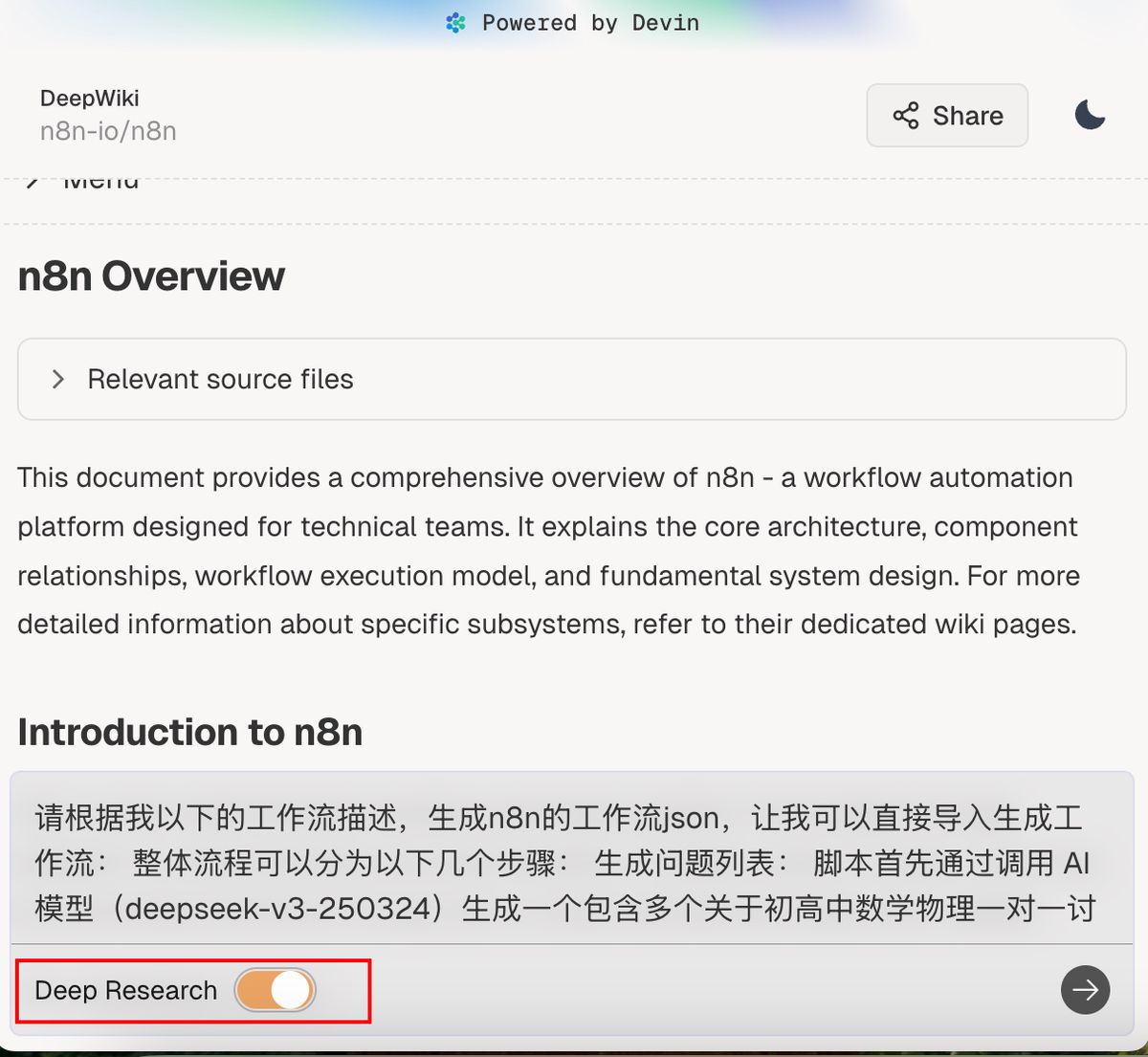The height and width of the screenshot is (1057, 1148).
Task: Click the Devin logo icon
Action: click(x=456, y=22)
